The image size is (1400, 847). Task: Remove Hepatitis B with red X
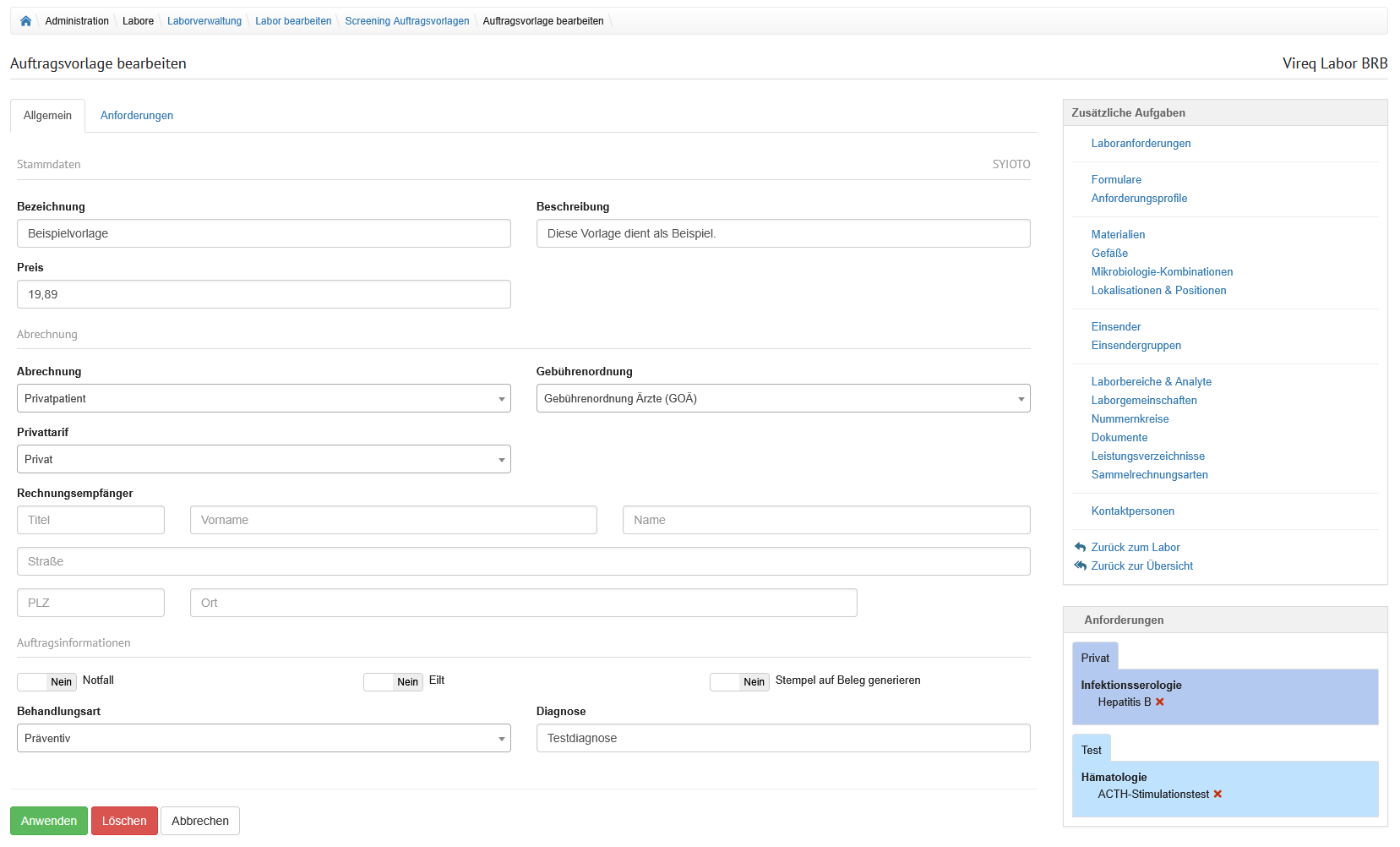[x=1160, y=702]
